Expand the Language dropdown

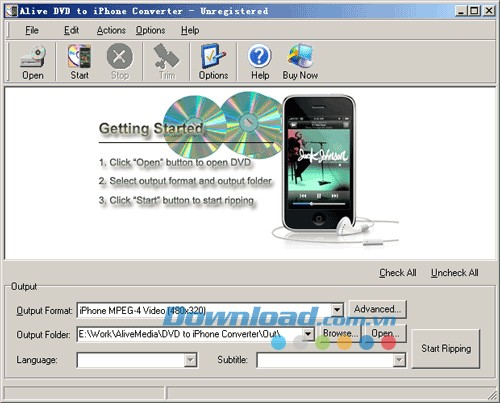tap(190, 360)
